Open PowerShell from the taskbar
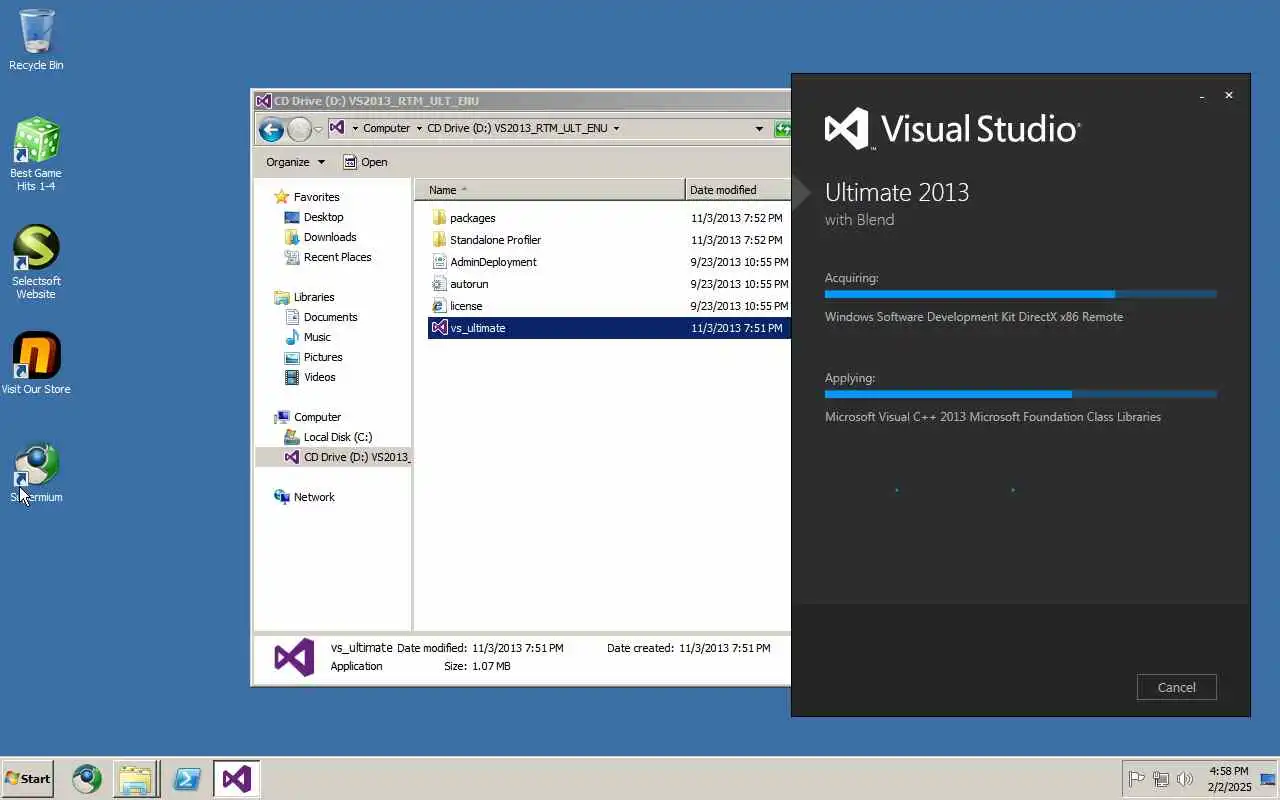This screenshot has height=800, width=1280. 186,778
